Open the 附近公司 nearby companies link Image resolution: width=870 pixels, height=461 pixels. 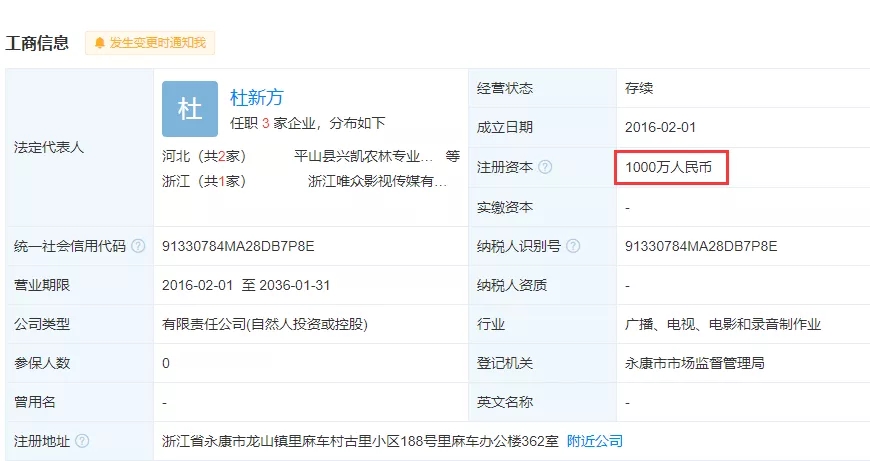[595, 441]
